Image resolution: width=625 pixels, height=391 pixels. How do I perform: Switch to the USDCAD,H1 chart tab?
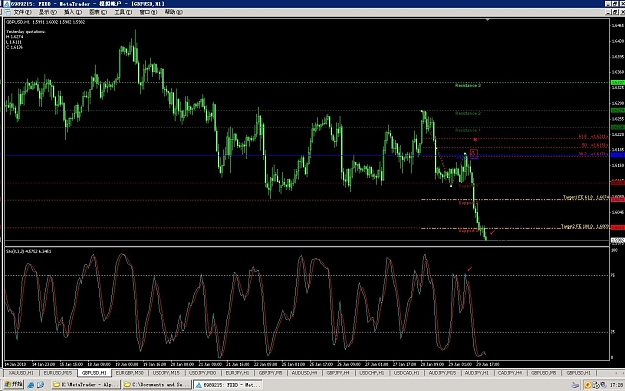[x=407, y=373]
